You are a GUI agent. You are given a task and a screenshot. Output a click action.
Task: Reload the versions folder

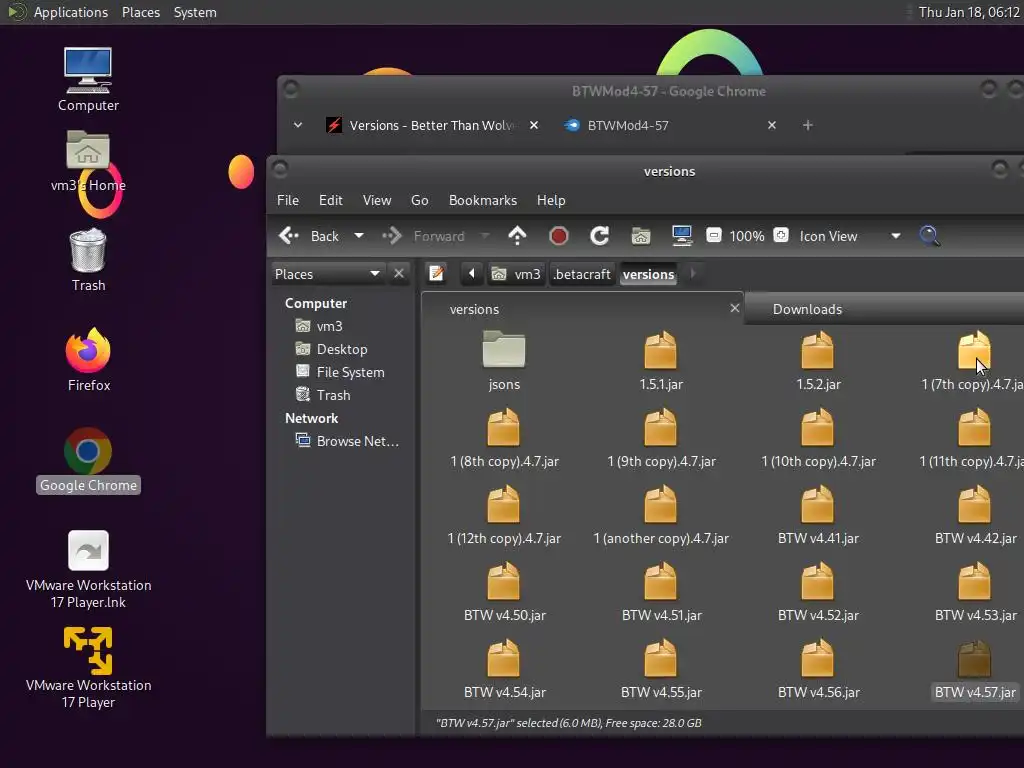[600, 236]
